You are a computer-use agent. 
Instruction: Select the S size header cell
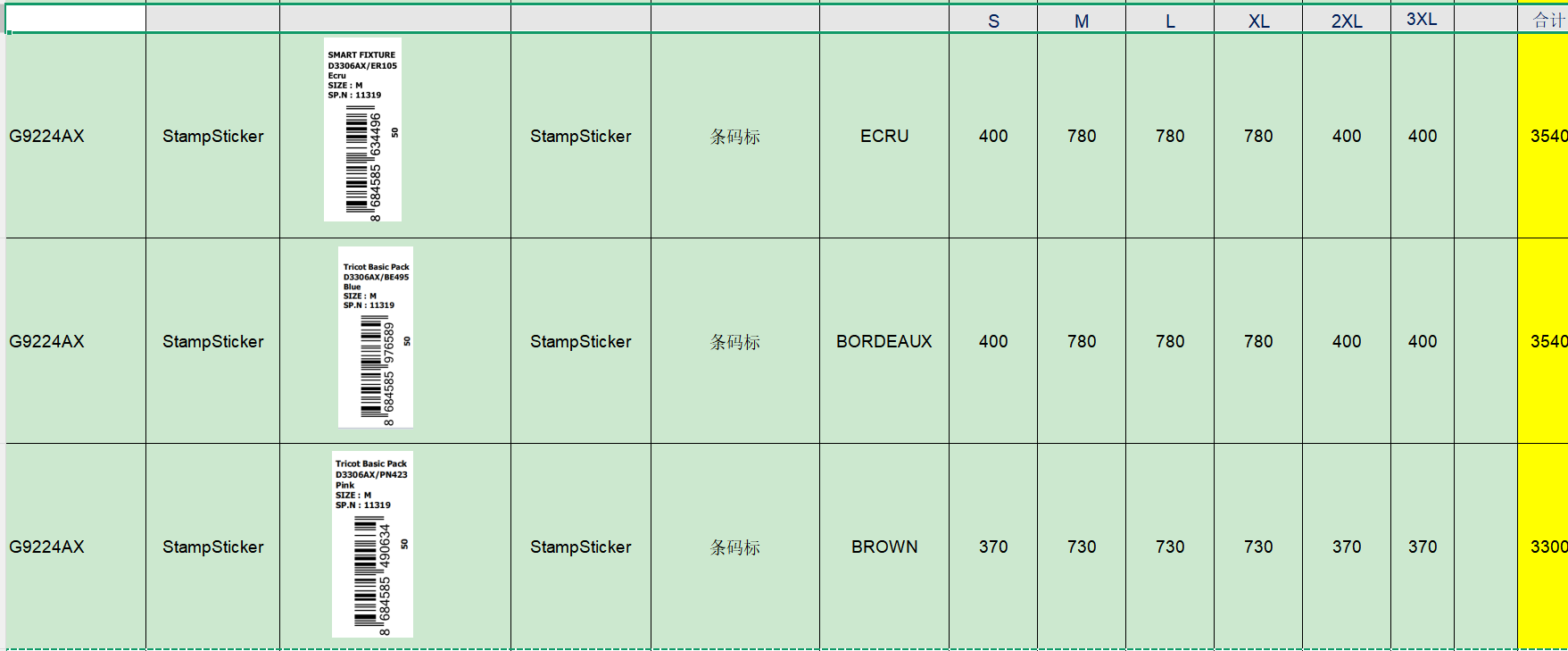(992, 21)
